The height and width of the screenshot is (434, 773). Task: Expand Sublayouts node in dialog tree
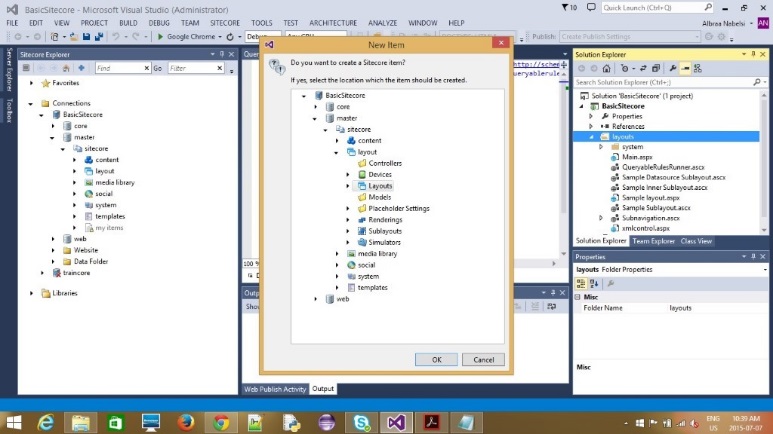point(348,231)
